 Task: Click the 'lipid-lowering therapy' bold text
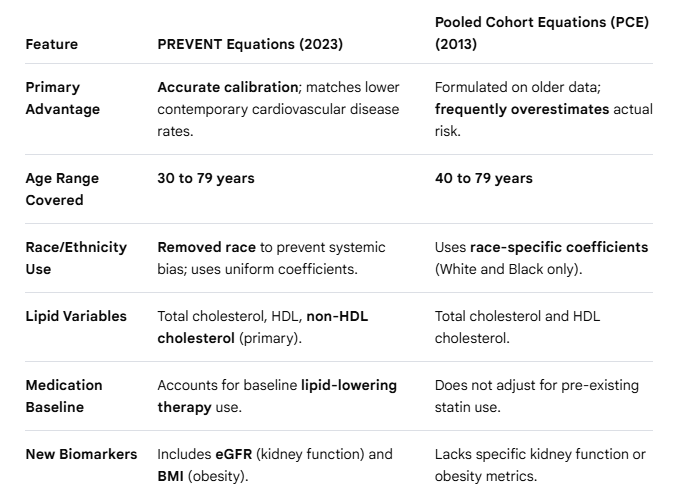[x=277, y=396]
